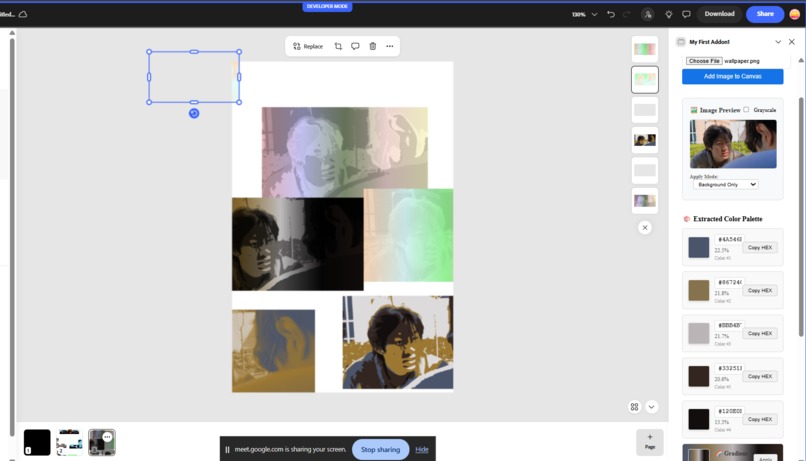Delete the selected element with trash icon
Image resolution: width=806 pixels, height=461 pixels.
pos(373,46)
